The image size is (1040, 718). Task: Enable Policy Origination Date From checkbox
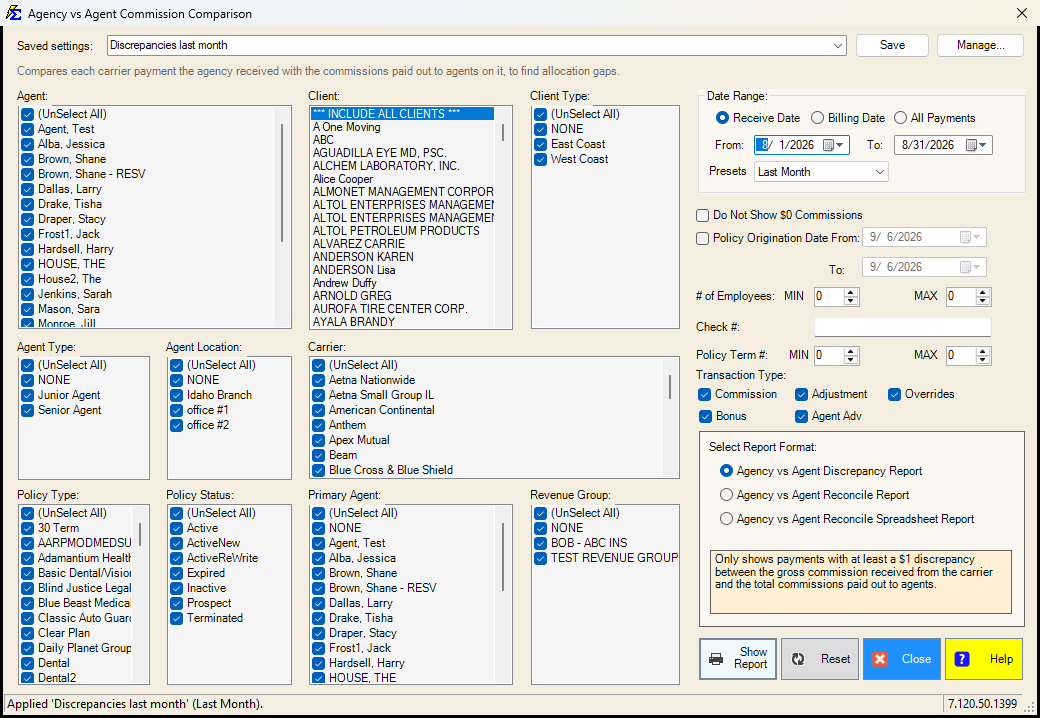pos(702,238)
